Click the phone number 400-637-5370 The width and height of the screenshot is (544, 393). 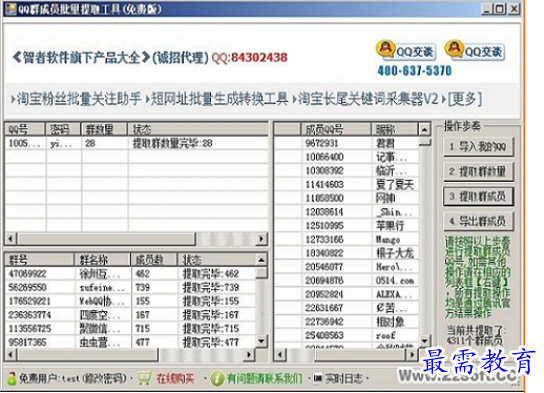(415, 71)
